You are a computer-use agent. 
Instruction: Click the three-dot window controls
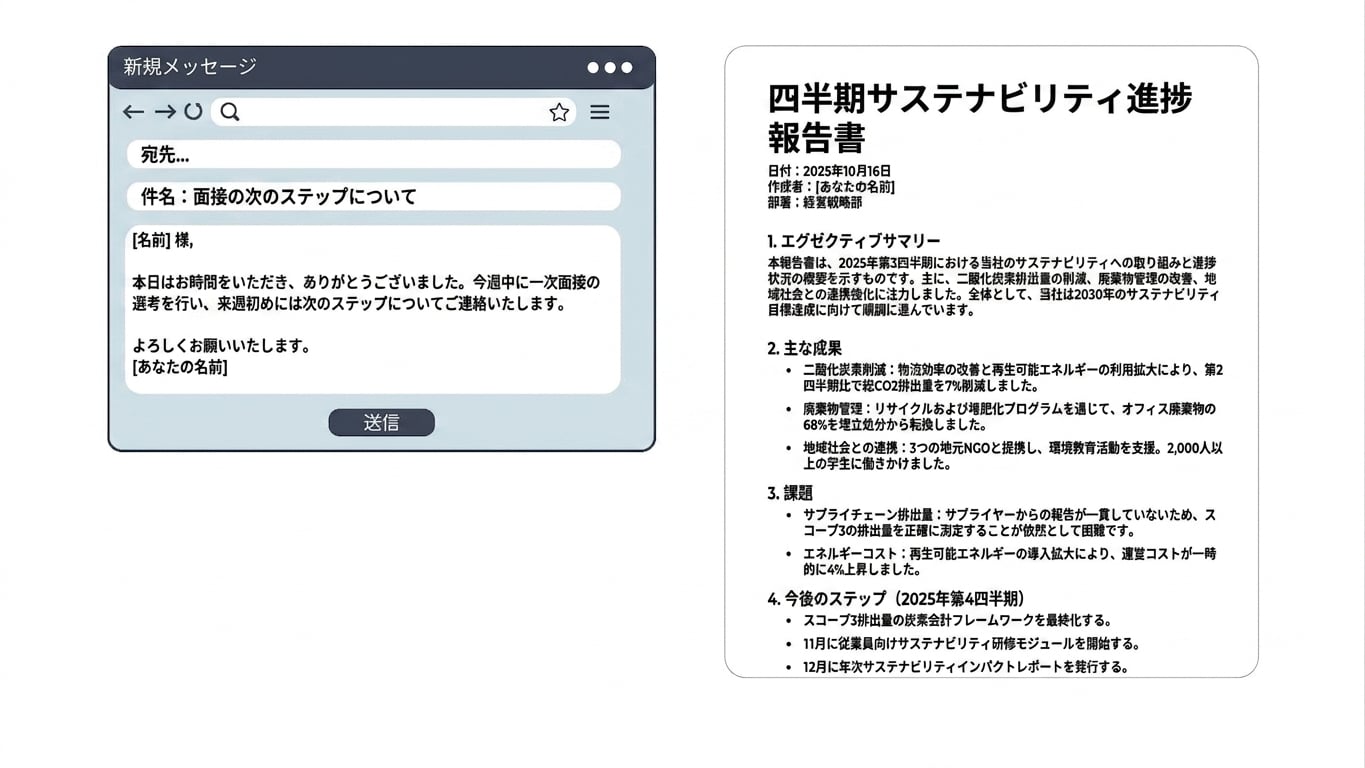(610, 68)
